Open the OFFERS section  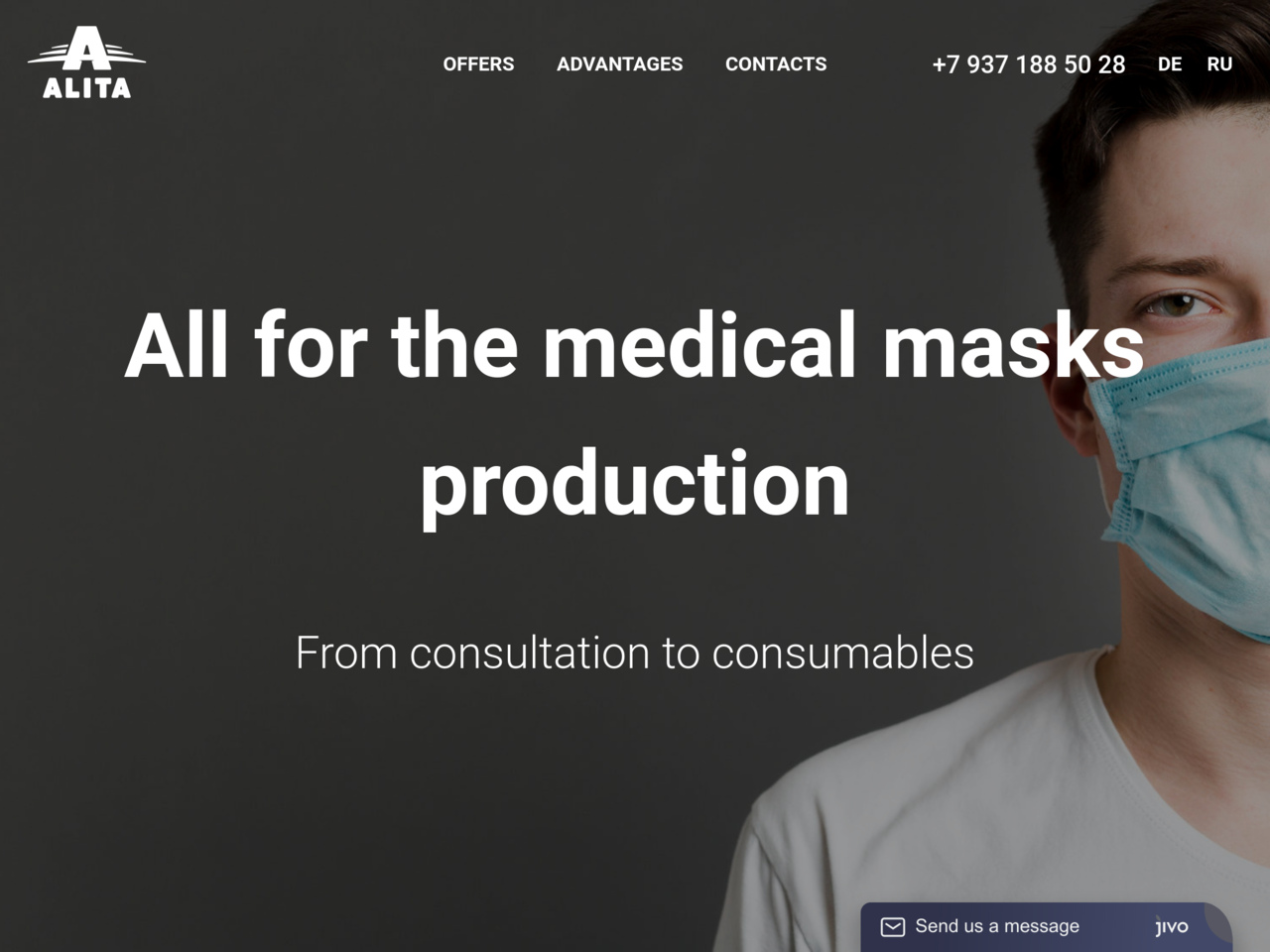coord(478,63)
